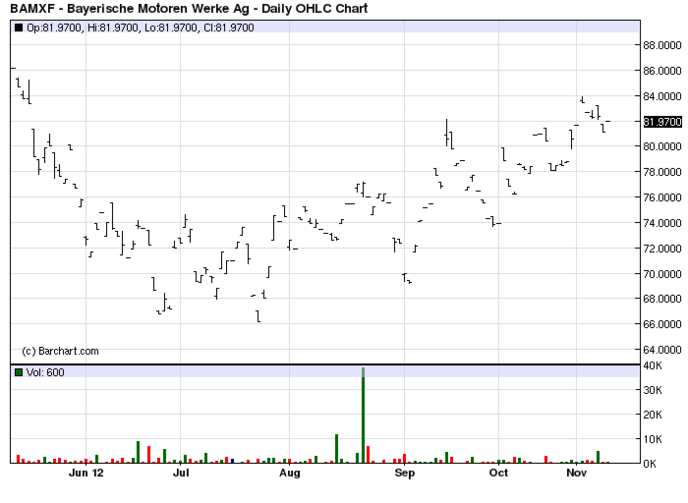Image resolution: width=688 pixels, height=503 pixels.
Task: Click the 40K volume axis label
Action: click(652, 366)
